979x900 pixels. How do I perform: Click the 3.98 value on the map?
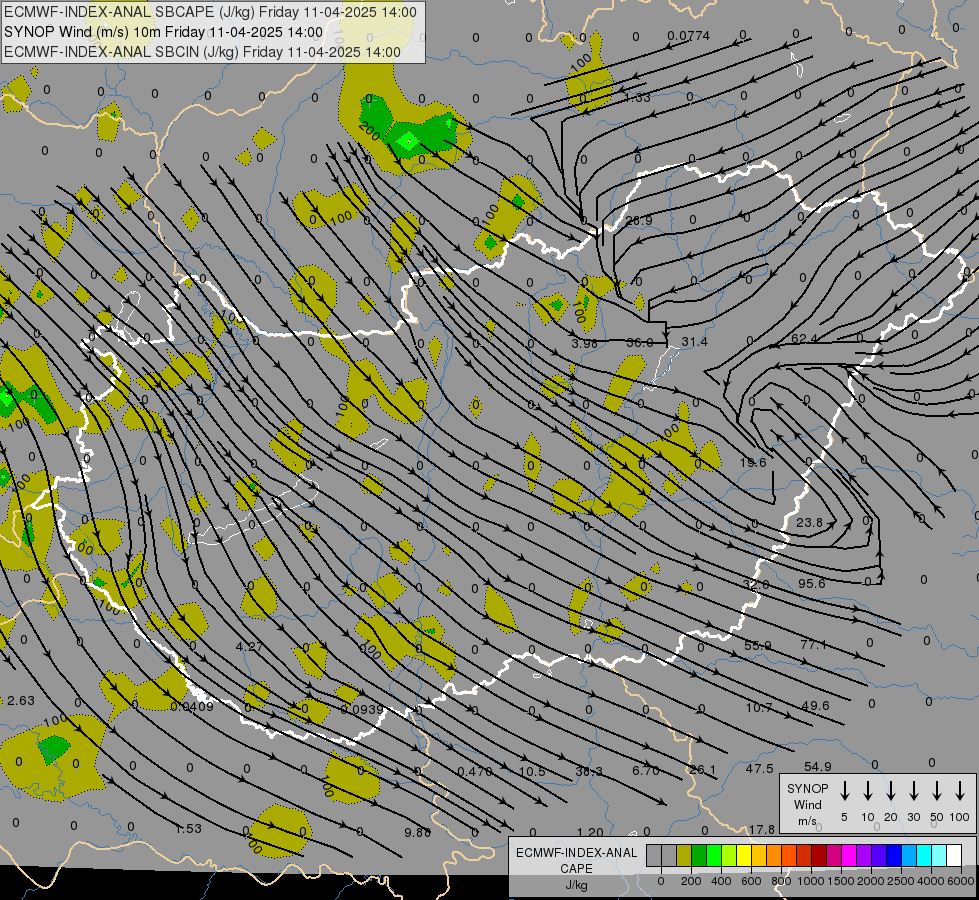[x=584, y=344]
